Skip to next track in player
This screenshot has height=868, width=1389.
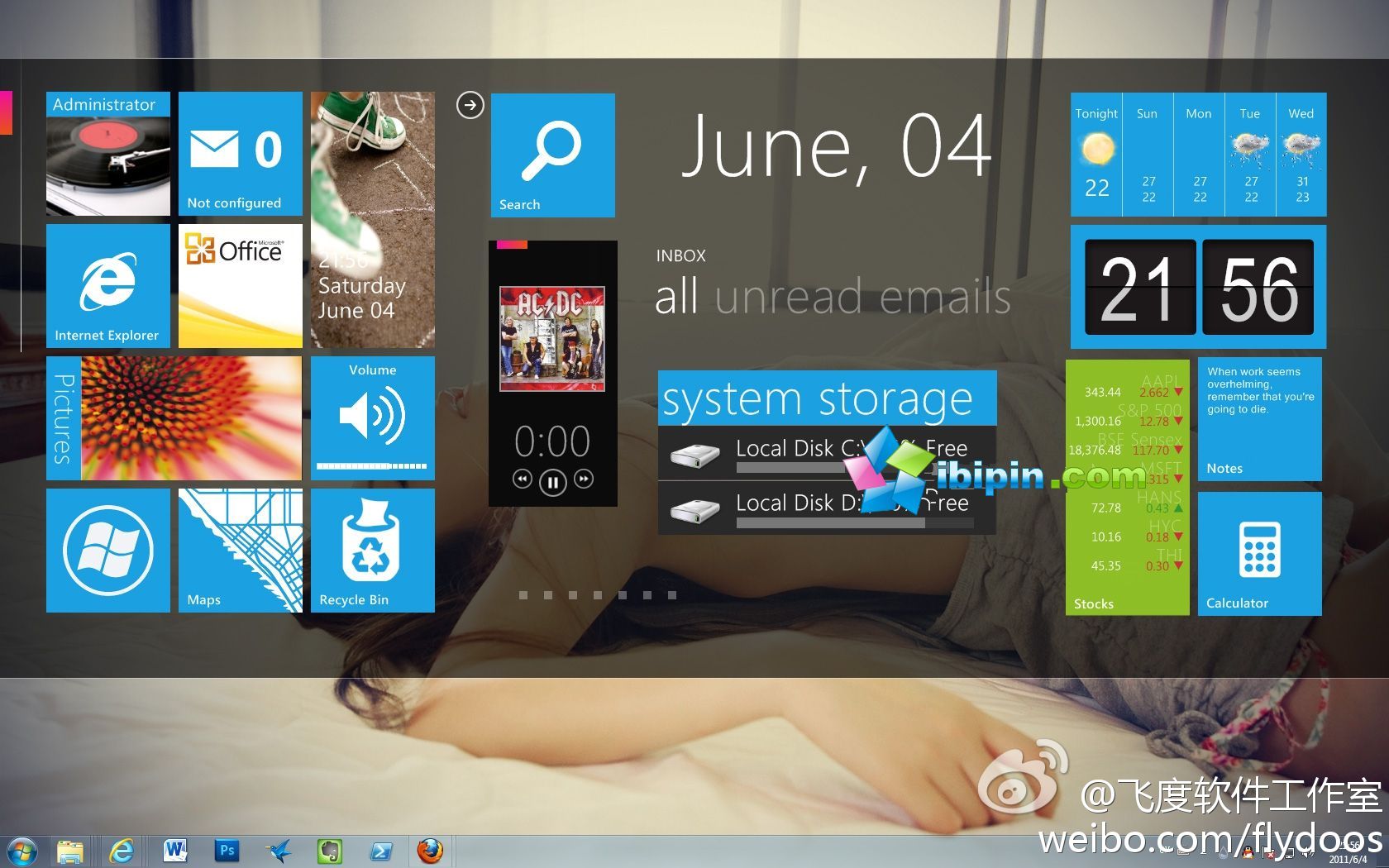click(584, 479)
